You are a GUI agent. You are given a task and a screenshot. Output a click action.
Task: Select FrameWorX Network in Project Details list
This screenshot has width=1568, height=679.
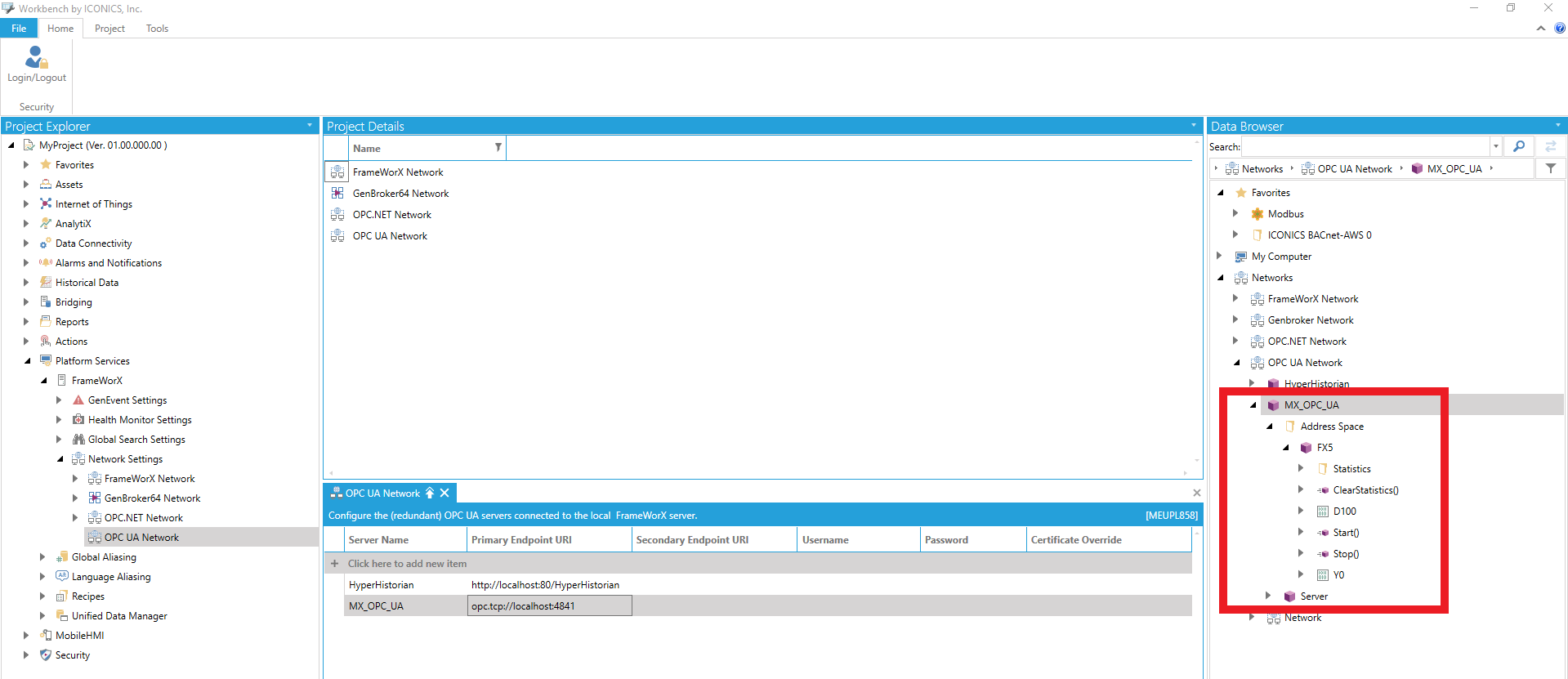tap(398, 172)
